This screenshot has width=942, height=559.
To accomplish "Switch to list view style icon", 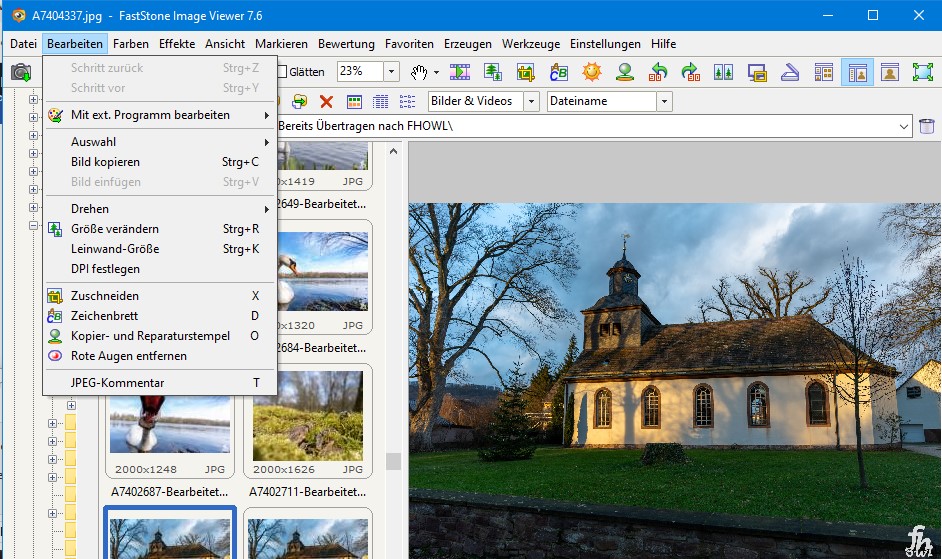I will coord(407,102).
